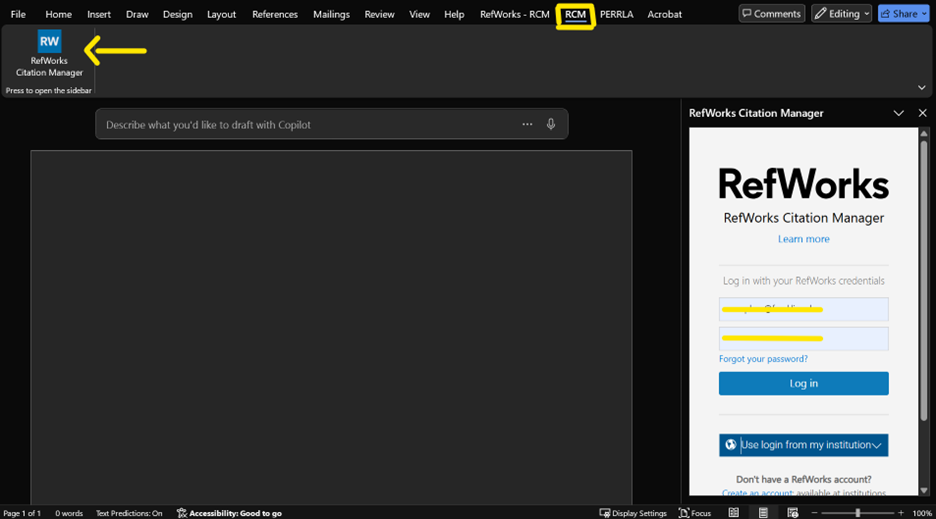Open the File tab
This screenshot has width=936, height=519.
tap(18, 14)
